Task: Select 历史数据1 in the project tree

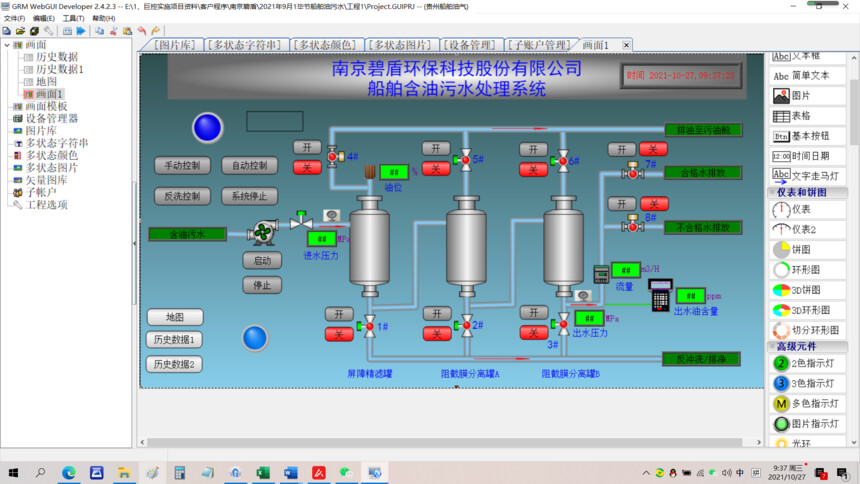Action: pyautogui.click(x=60, y=70)
